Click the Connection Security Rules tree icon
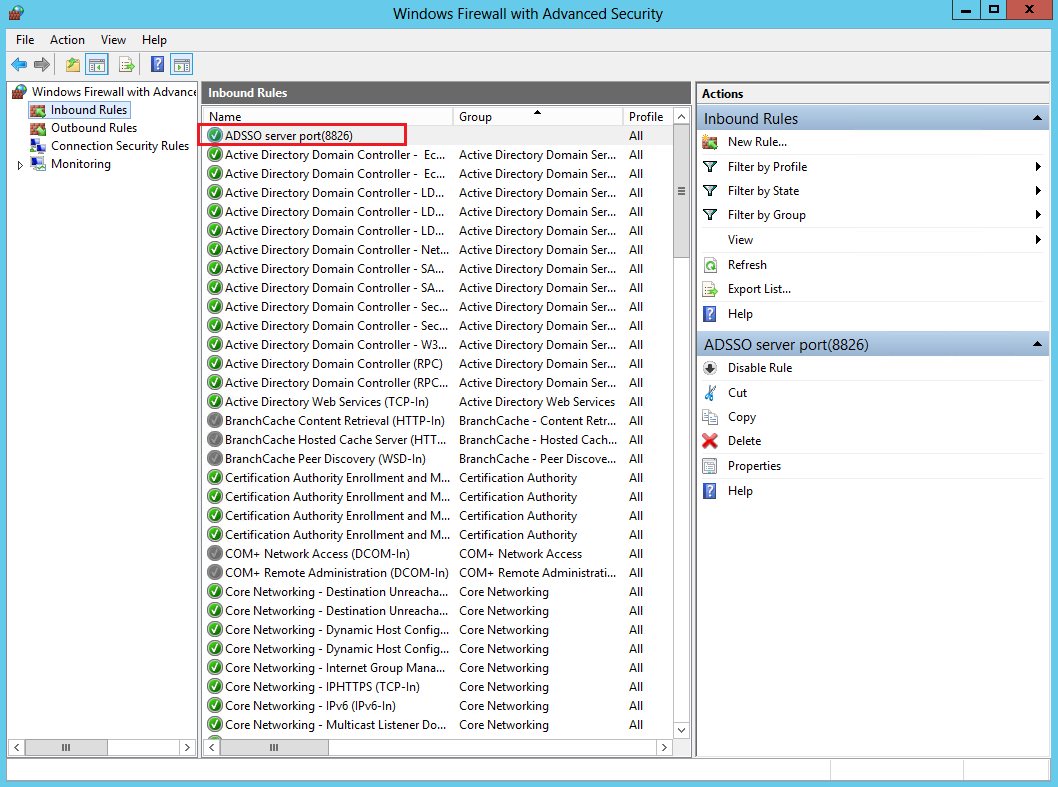This screenshot has width=1058, height=787. (38, 146)
